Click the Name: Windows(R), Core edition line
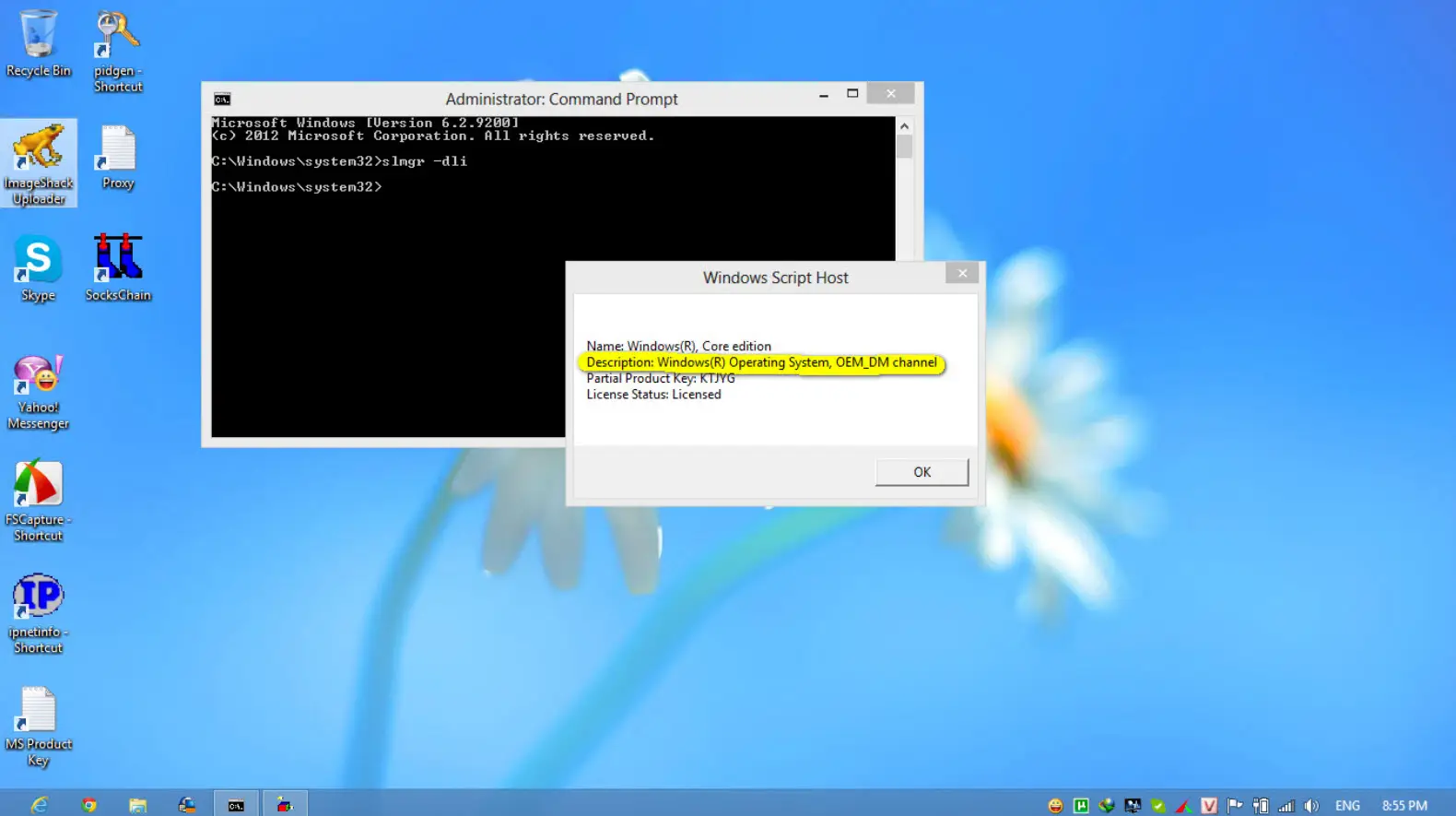Screen dimensions: 1456x816 (x=678, y=347)
